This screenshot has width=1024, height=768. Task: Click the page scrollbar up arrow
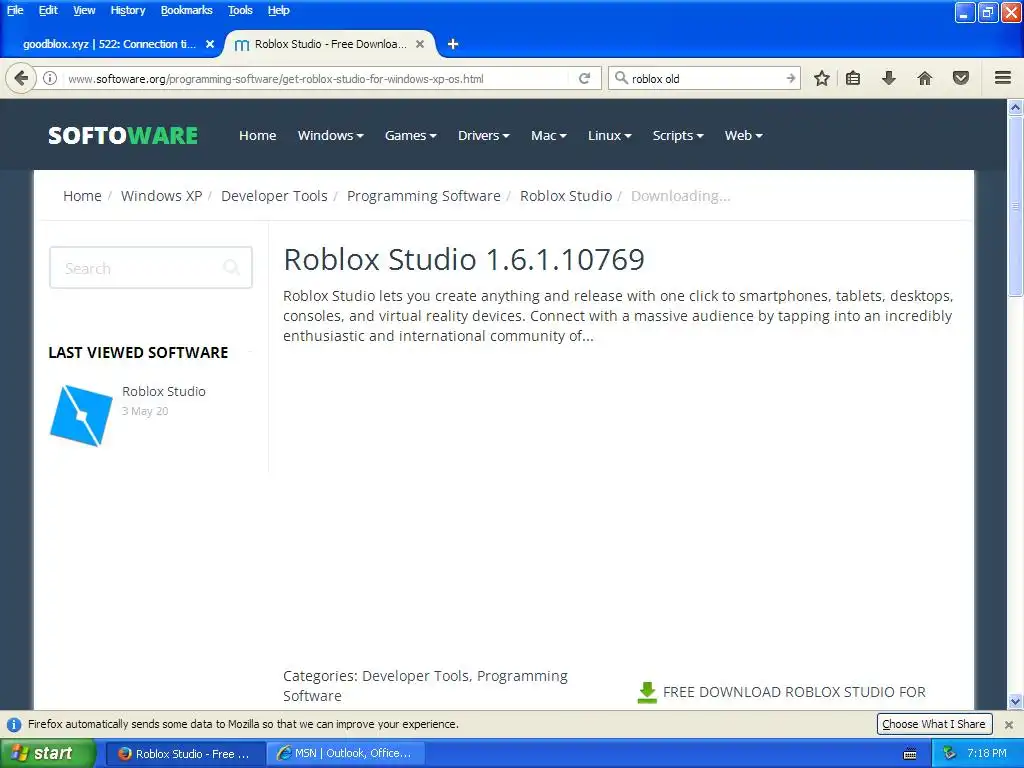coord(1015,108)
